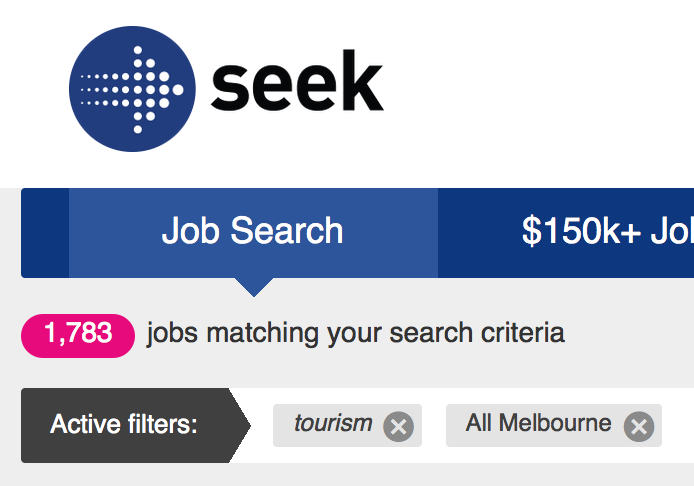This screenshot has height=486, width=694.
Task: Click the empty filter bar right of All Melbourne
Action: click(677, 425)
